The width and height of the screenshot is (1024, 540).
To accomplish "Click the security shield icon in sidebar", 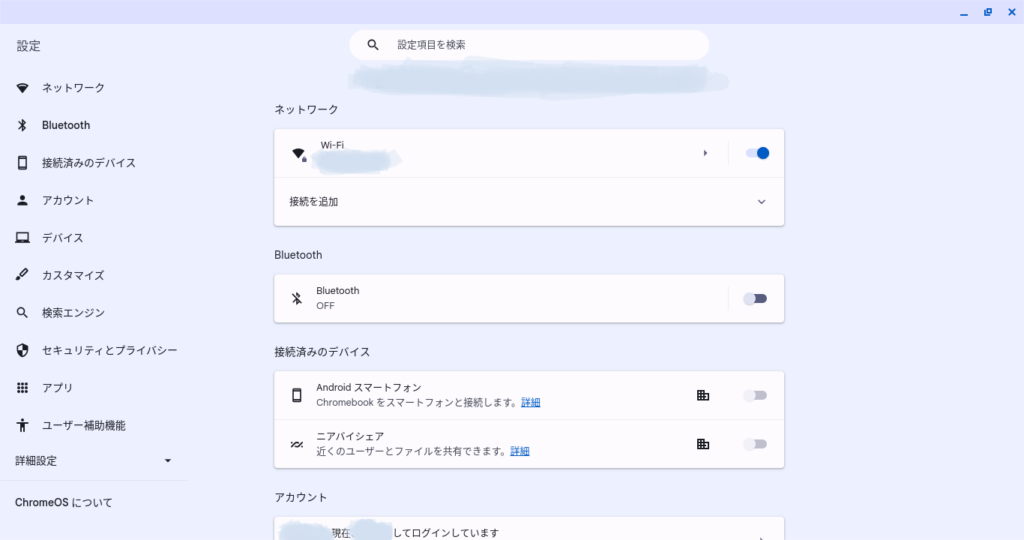I will pyautogui.click(x=22, y=350).
